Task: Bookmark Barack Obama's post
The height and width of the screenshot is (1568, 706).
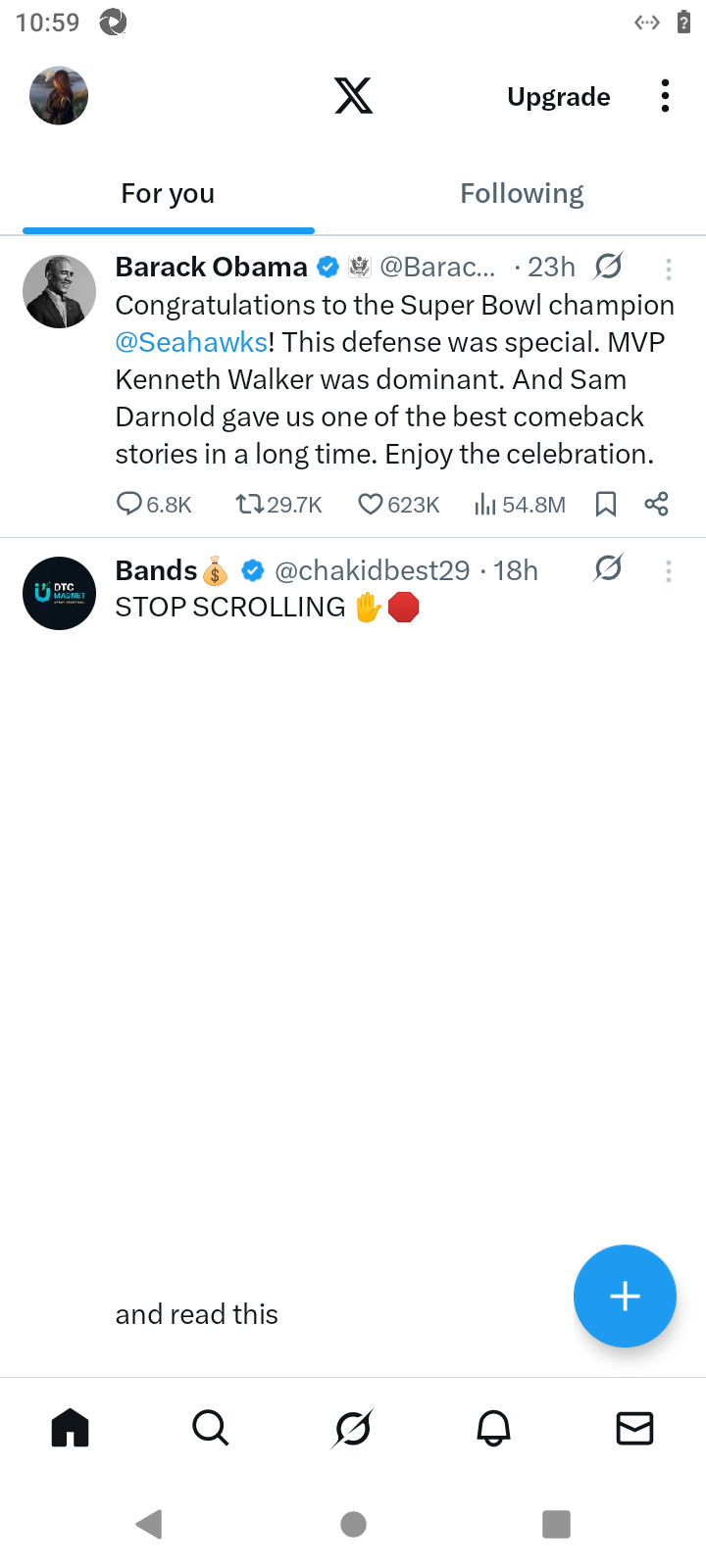Action: tap(606, 504)
